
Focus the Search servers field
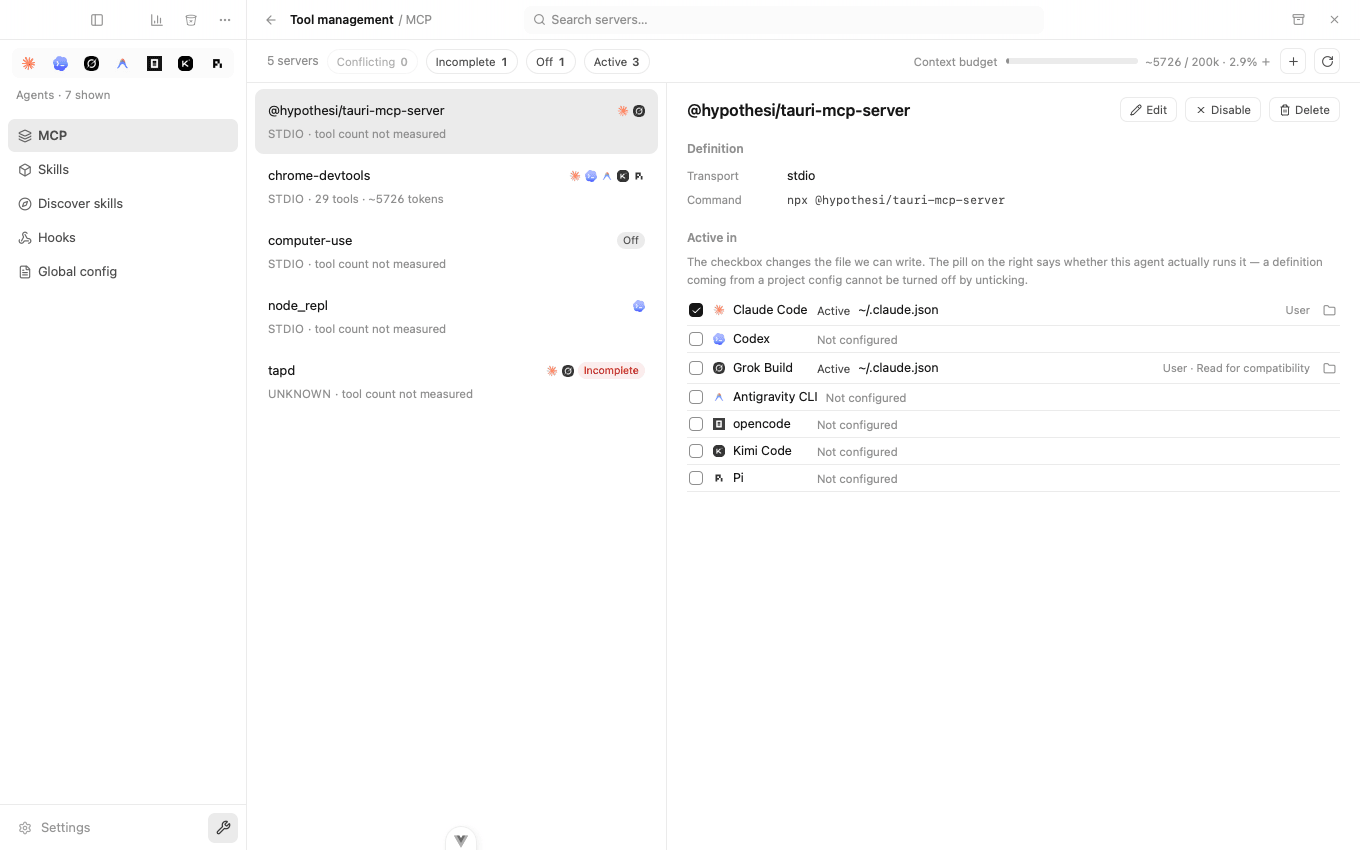click(784, 20)
